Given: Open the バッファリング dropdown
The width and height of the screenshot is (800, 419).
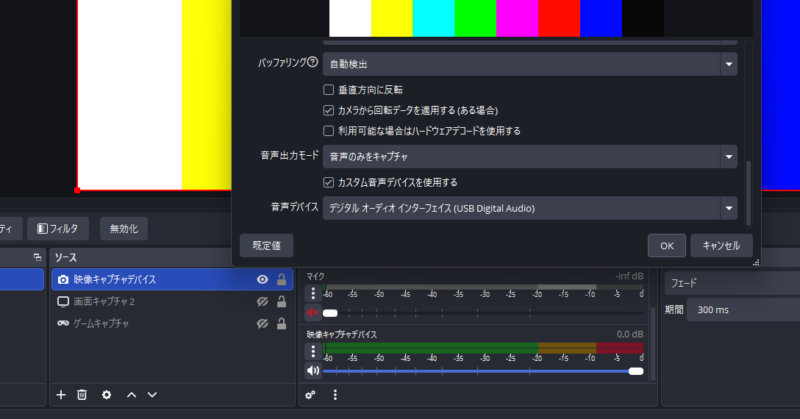Looking at the screenshot, I should pos(529,64).
